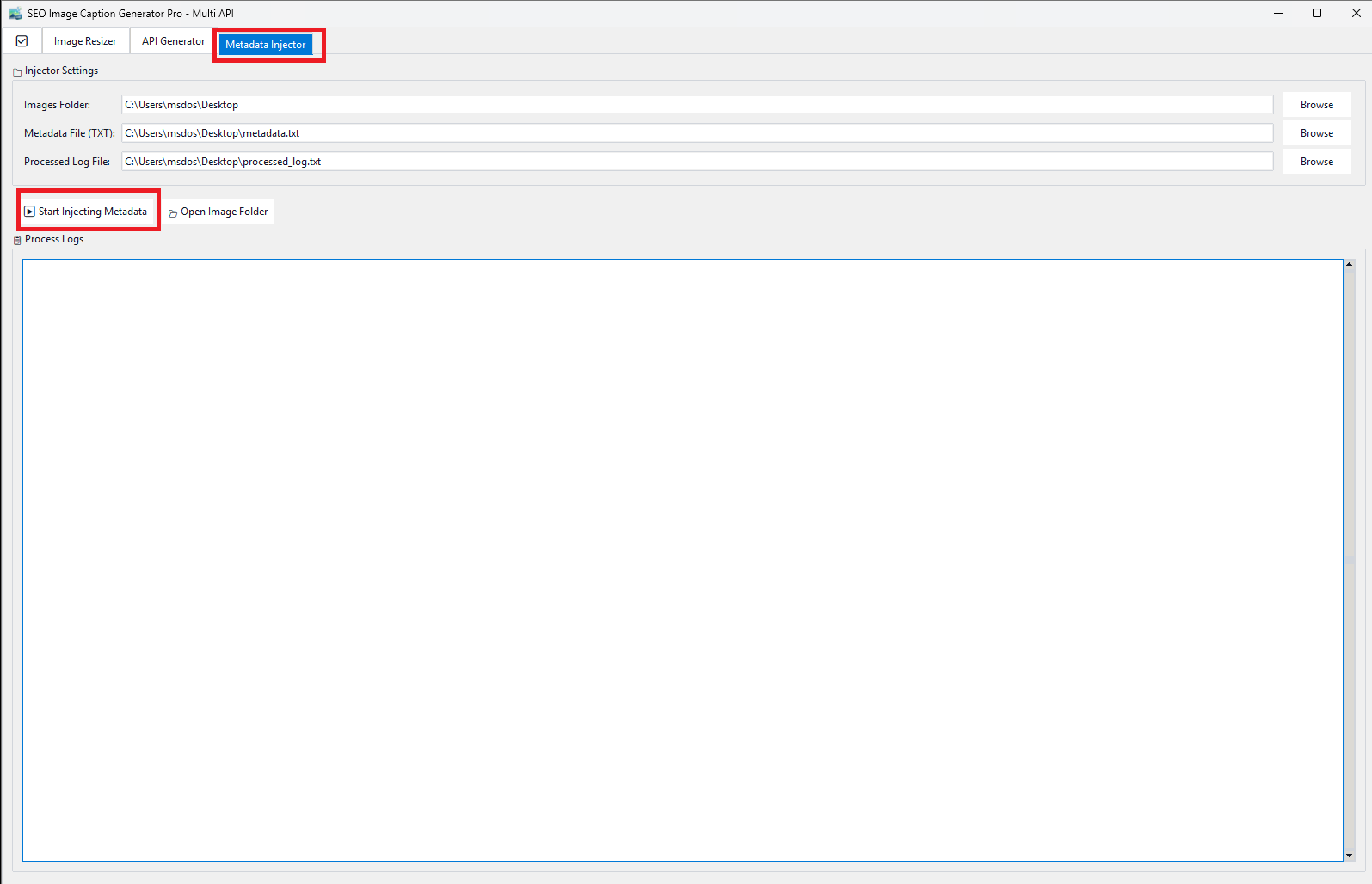Browse for the Processed Log File
The width and height of the screenshot is (1372, 884).
pos(1316,162)
